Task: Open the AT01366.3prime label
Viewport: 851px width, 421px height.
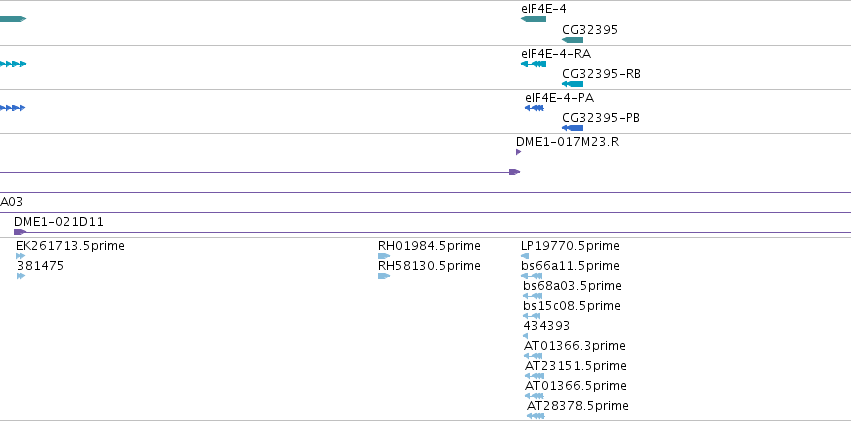Action: click(x=575, y=346)
